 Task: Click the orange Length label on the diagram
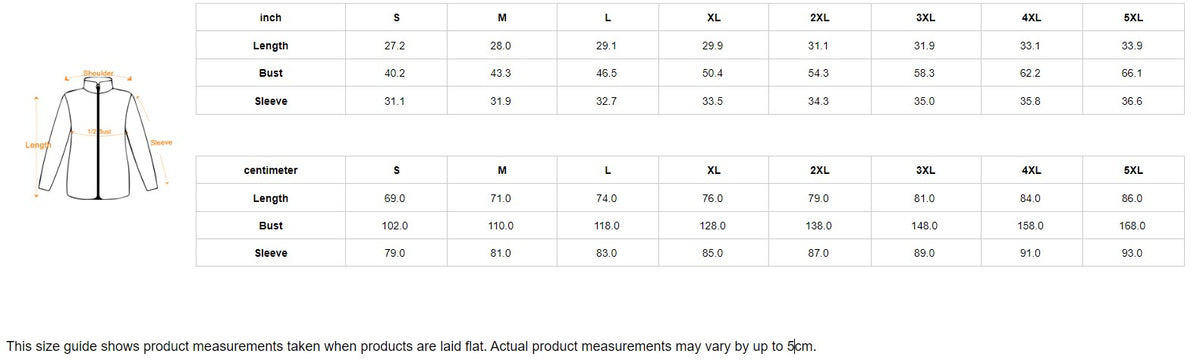pyautogui.click(x=37, y=145)
